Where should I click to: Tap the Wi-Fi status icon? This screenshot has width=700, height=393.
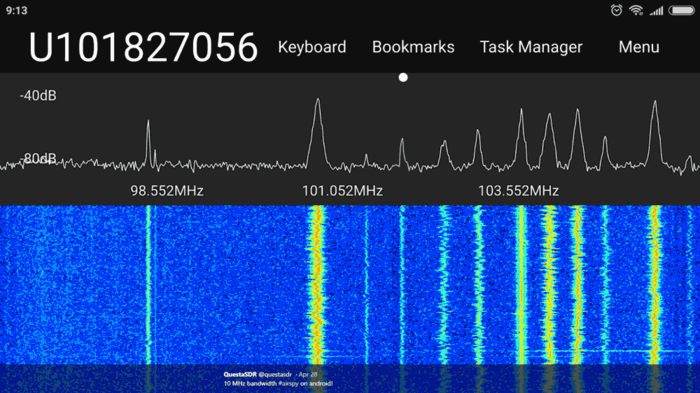(x=636, y=10)
